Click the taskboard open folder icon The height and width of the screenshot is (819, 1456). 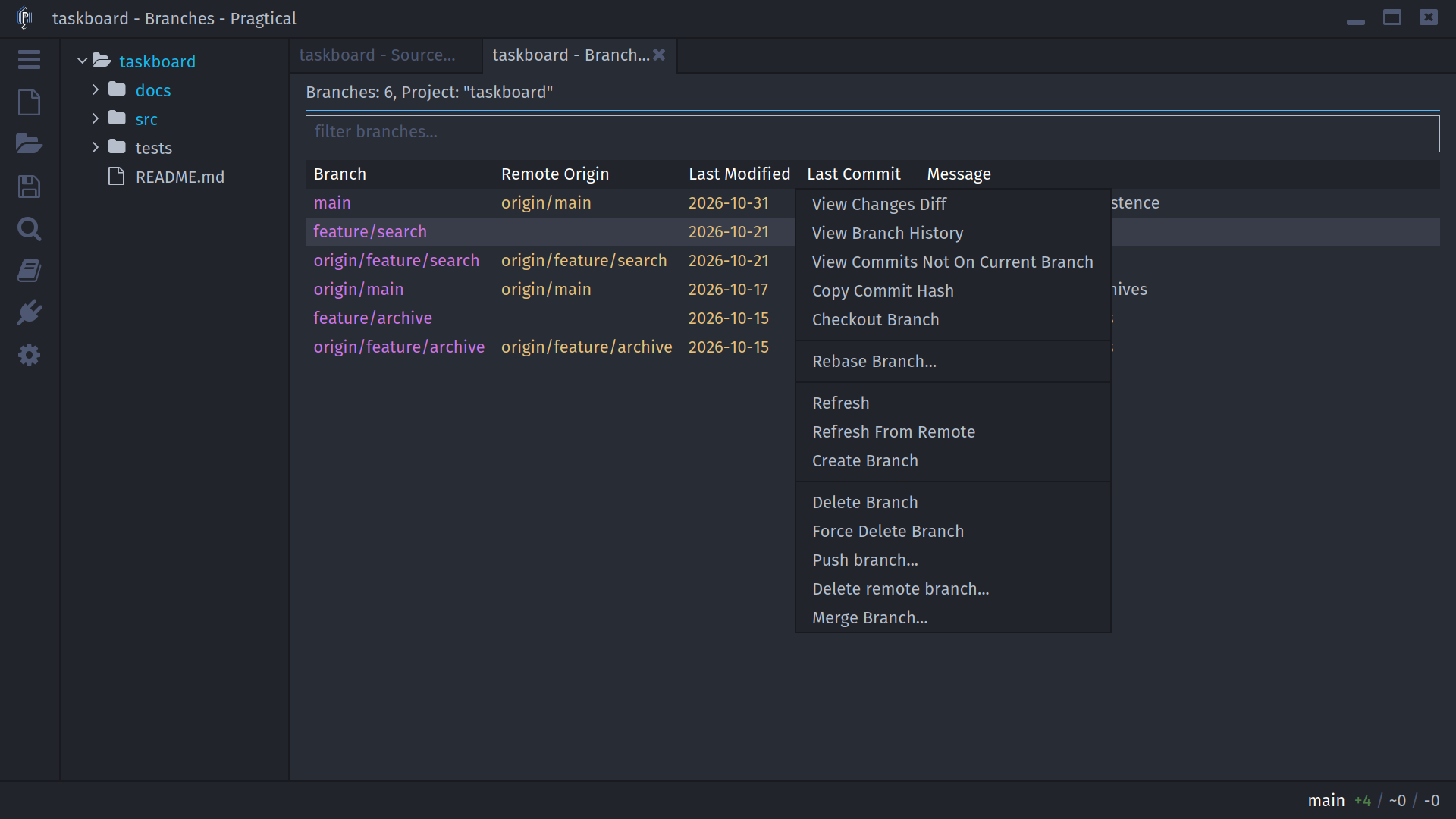coord(102,60)
